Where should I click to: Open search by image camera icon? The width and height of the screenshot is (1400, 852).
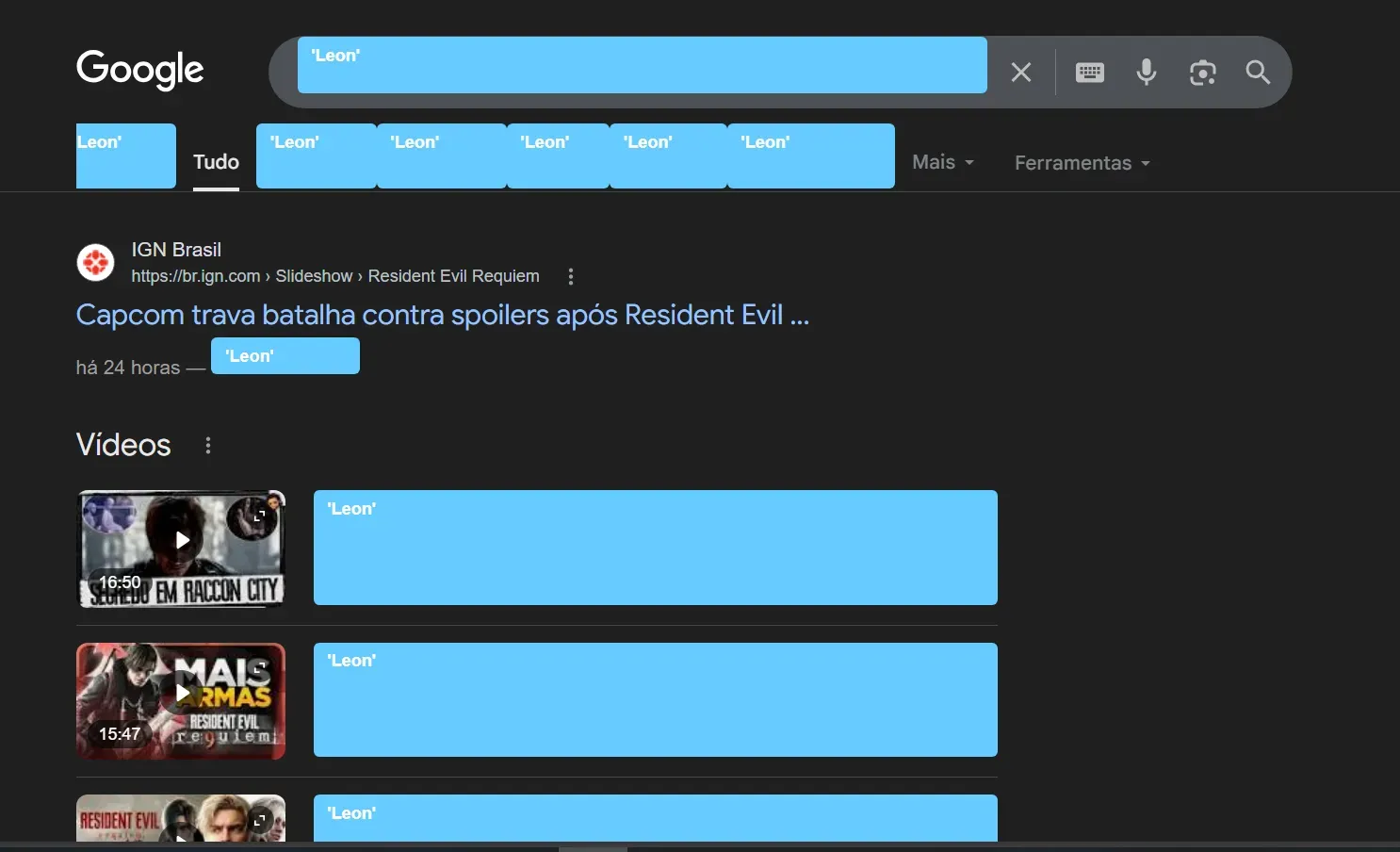[1203, 73]
